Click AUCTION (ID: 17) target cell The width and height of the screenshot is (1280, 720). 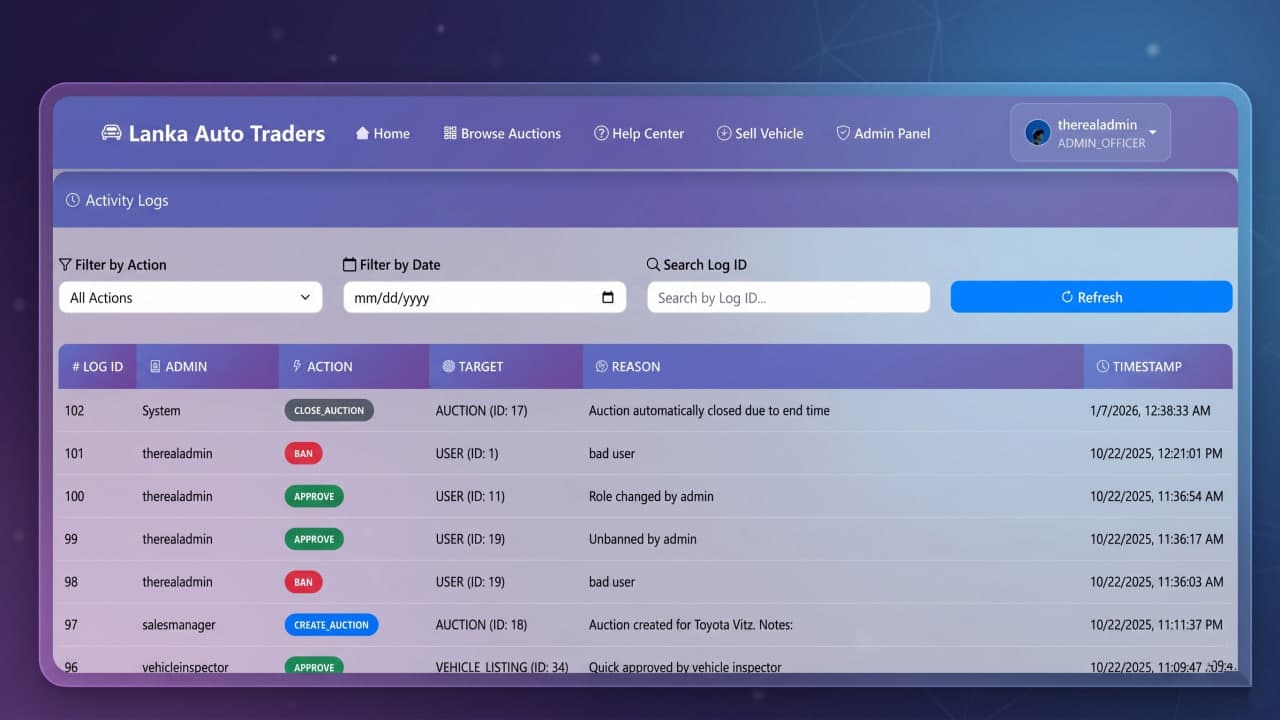(481, 411)
